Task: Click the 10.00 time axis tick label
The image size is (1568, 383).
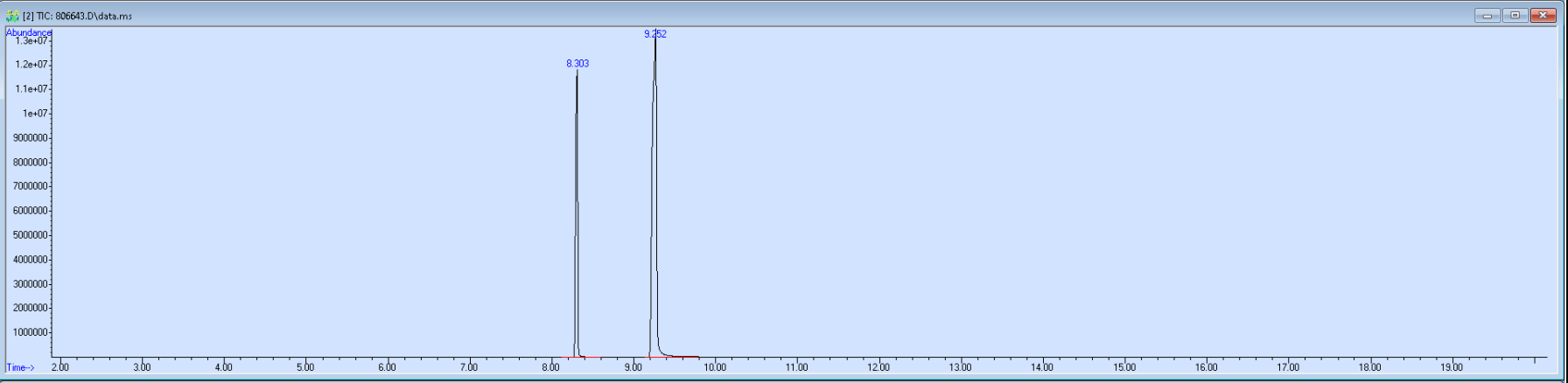Action: tap(715, 368)
